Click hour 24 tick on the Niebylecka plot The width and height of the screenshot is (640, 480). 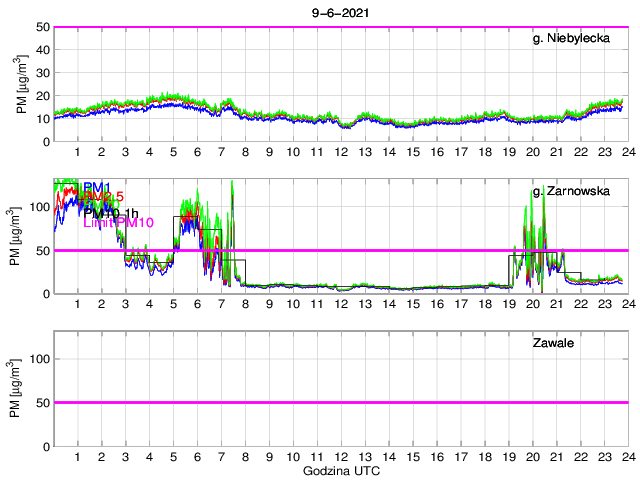click(627, 152)
